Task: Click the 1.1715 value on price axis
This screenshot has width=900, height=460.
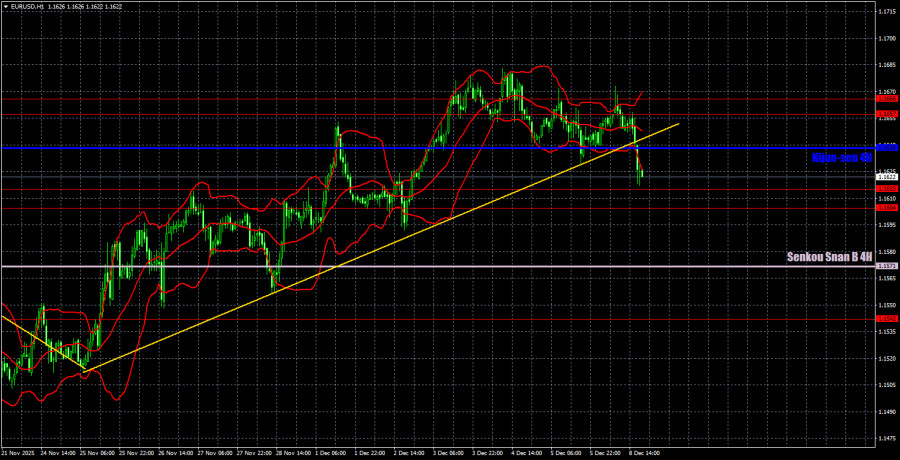Action: coord(887,11)
